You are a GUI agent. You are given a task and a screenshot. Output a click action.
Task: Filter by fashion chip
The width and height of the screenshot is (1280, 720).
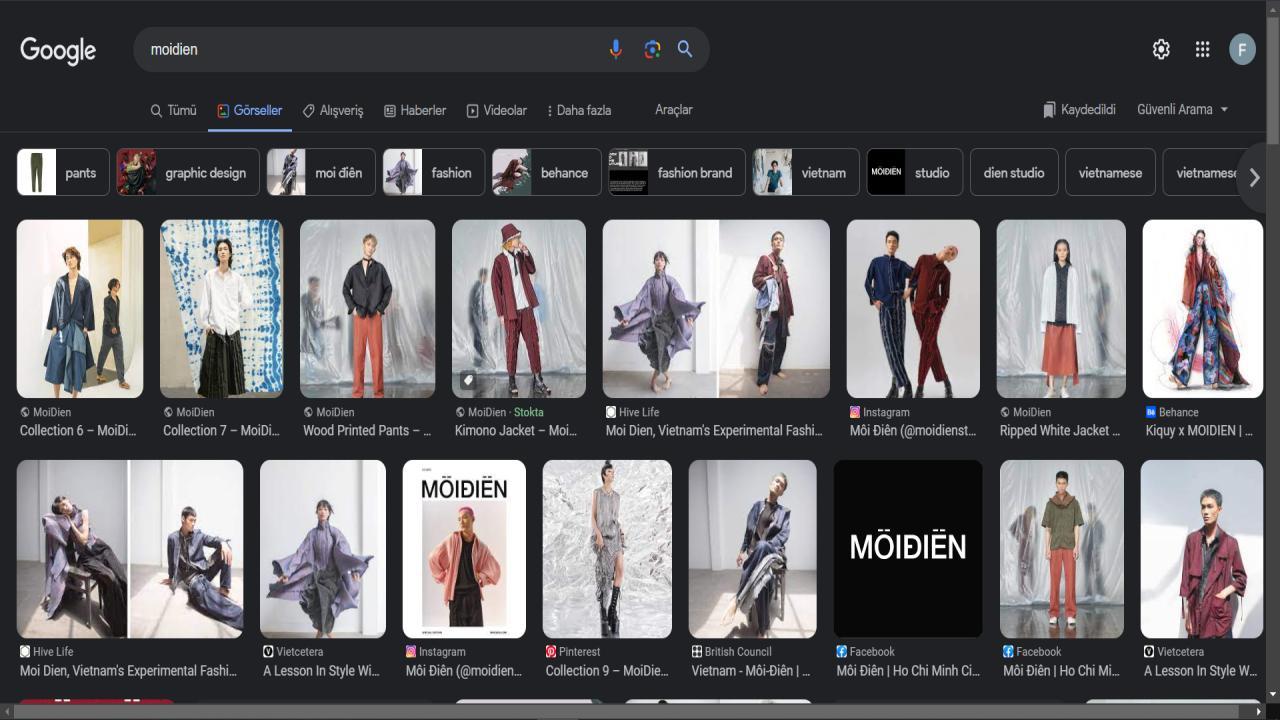[434, 172]
